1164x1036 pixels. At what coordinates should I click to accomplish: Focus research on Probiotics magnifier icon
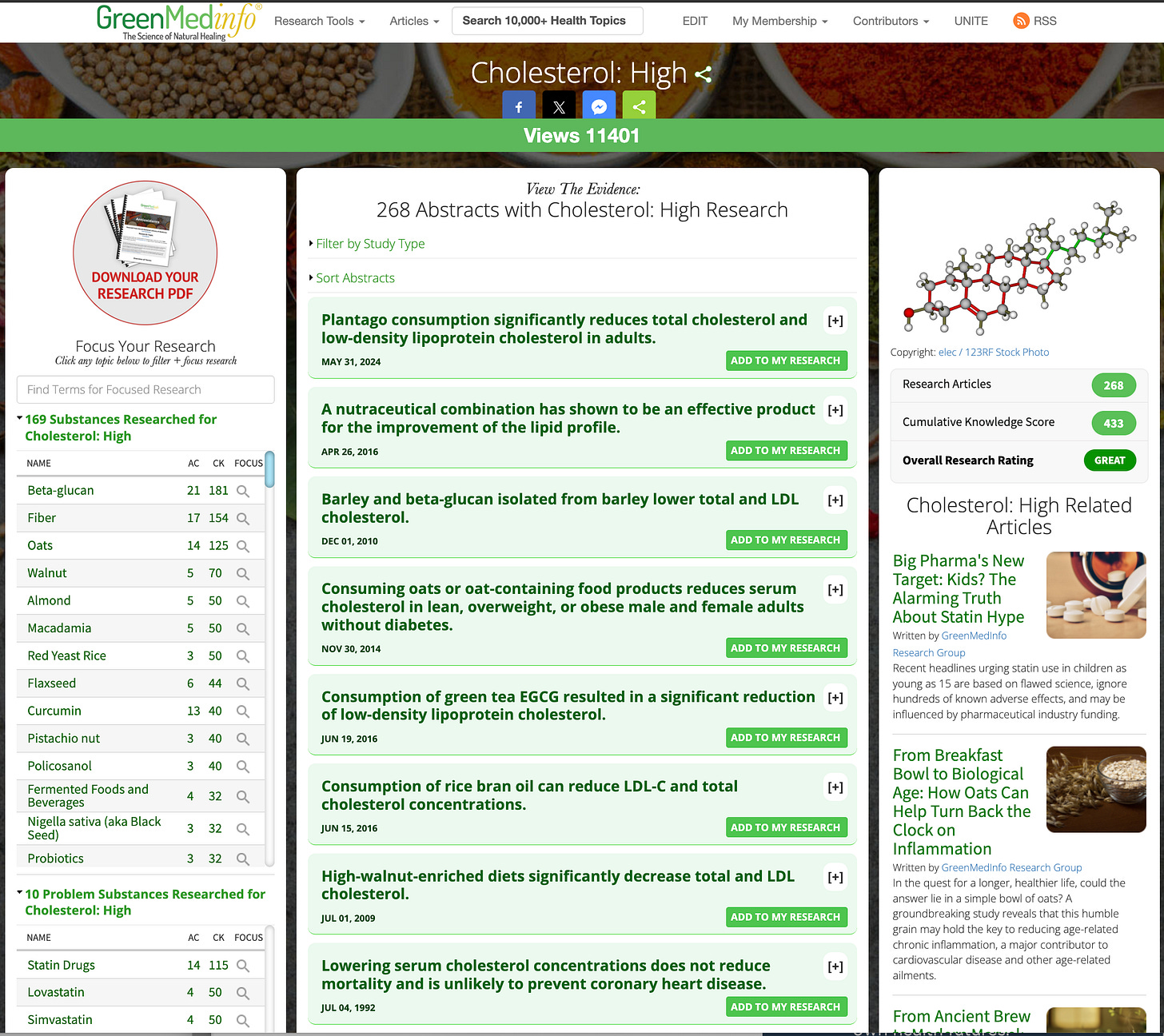[x=243, y=859]
